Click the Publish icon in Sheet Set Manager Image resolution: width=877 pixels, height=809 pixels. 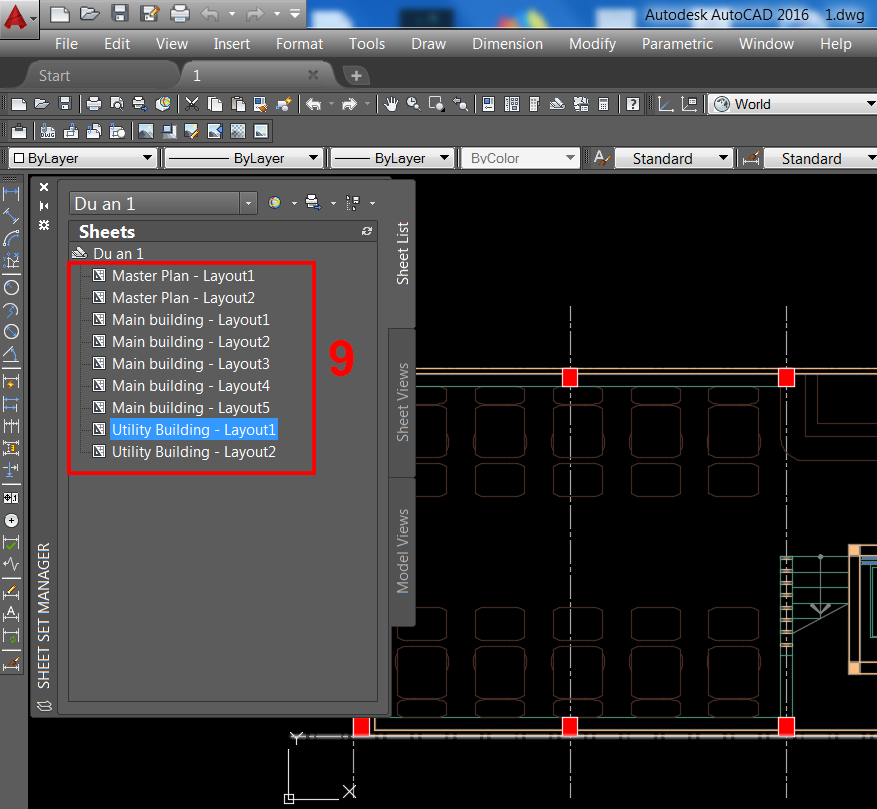tap(311, 202)
